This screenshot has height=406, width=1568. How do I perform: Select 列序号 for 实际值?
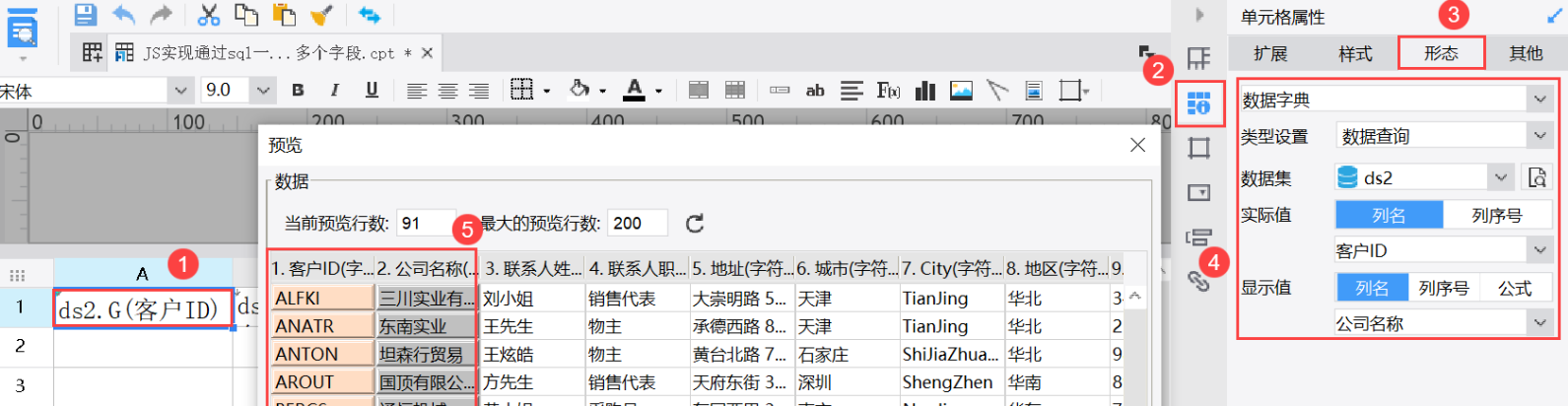point(1497,215)
